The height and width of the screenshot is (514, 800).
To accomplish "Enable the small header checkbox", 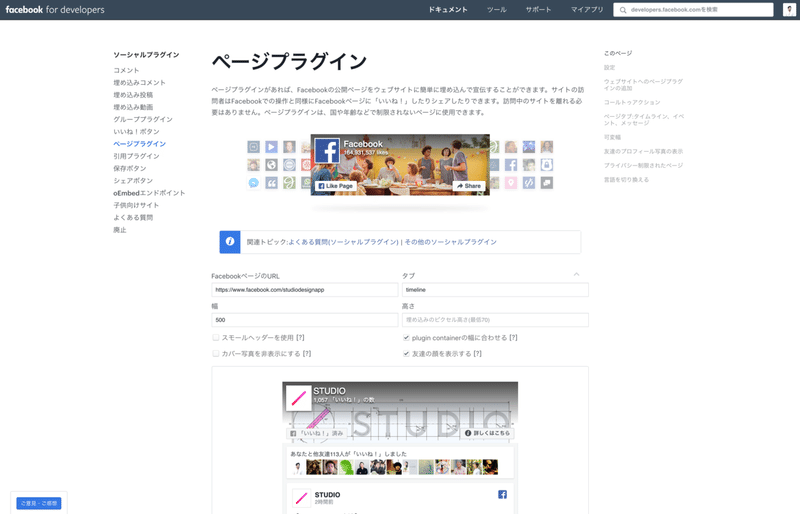I will [216, 337].
